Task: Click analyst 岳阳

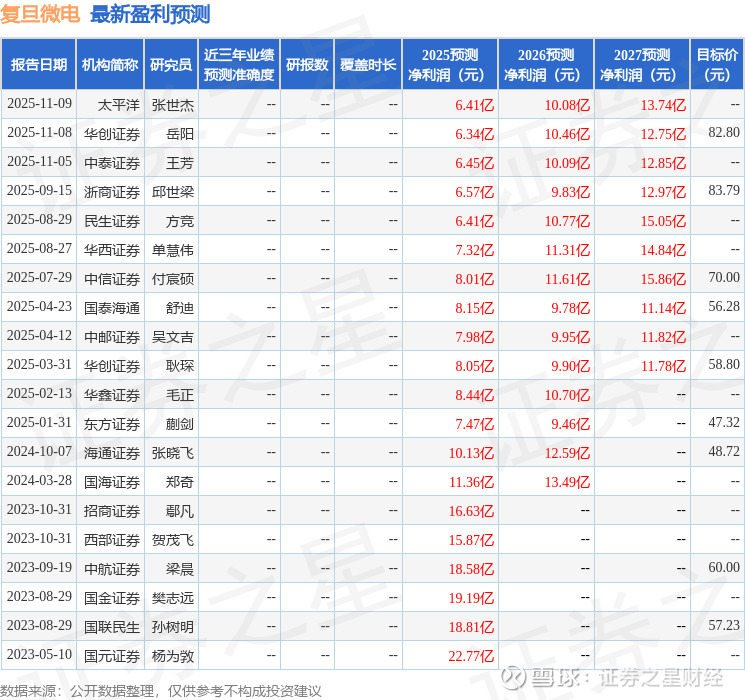Action: [x=180, y=134]
